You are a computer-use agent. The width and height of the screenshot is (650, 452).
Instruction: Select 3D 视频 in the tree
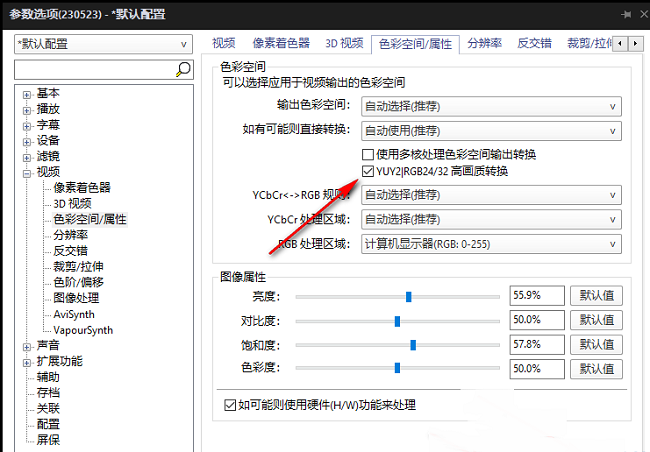point(73,203)
